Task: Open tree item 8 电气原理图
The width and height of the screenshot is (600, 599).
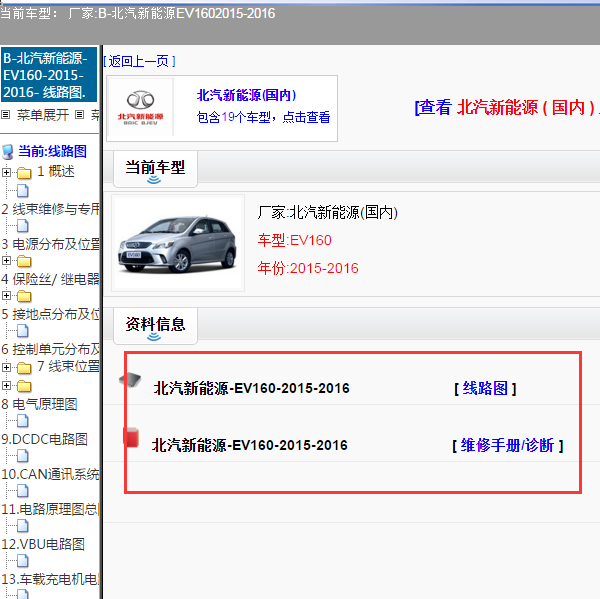Action: [x=39, y=404]
